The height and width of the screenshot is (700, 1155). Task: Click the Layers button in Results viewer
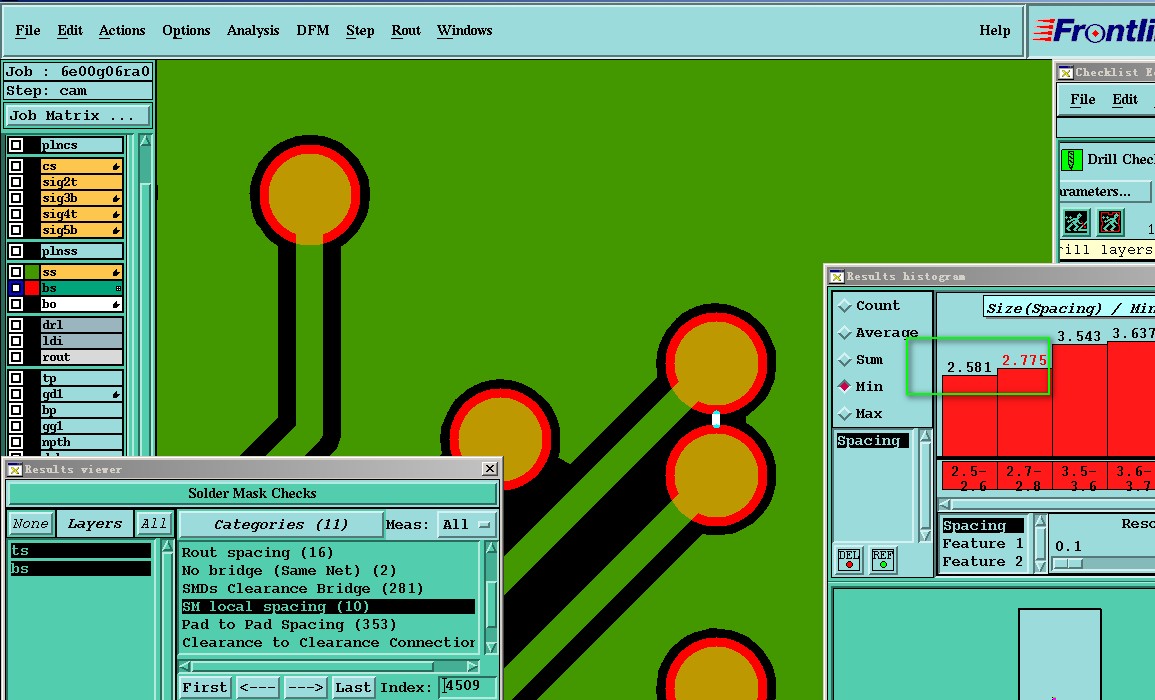(x=94, y=524)
